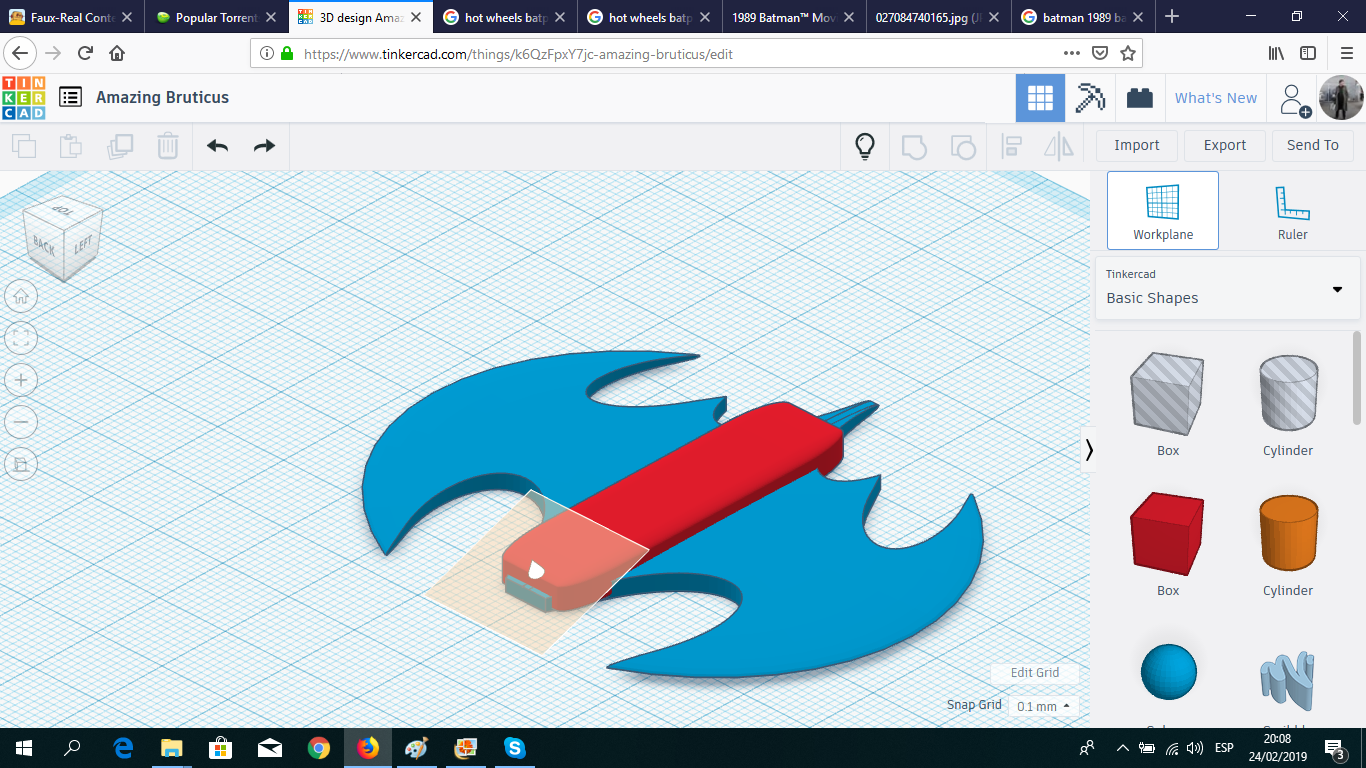
Task: Show hidden system tray icons
Action: (x=1122, y=748)
